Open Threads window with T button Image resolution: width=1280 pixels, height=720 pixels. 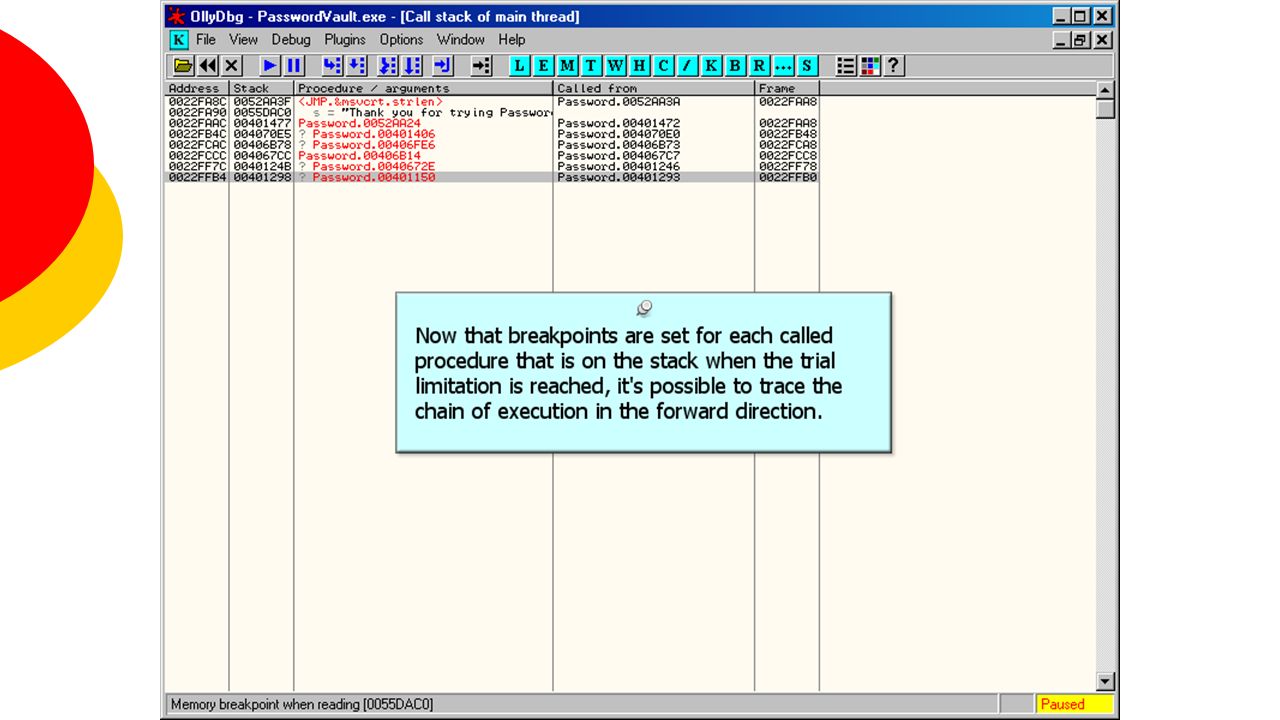591,66
